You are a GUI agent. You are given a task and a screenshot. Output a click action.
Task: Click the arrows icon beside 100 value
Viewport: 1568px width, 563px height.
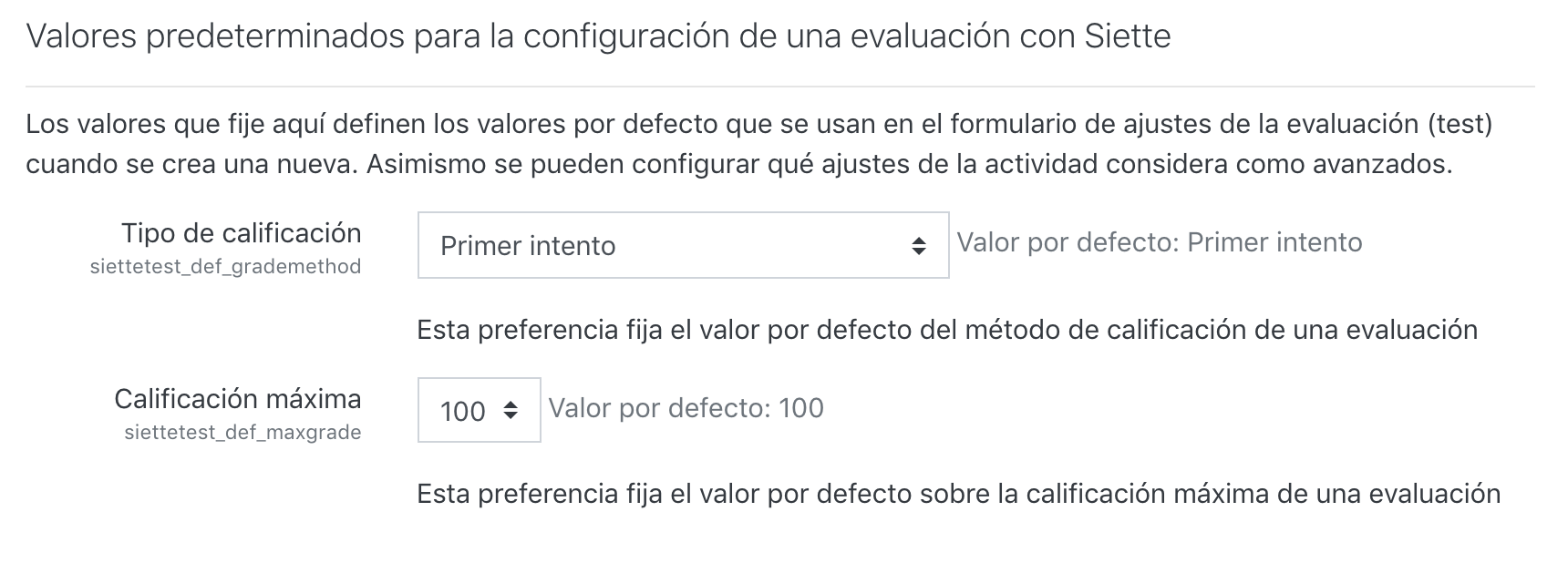click(511, 411)
